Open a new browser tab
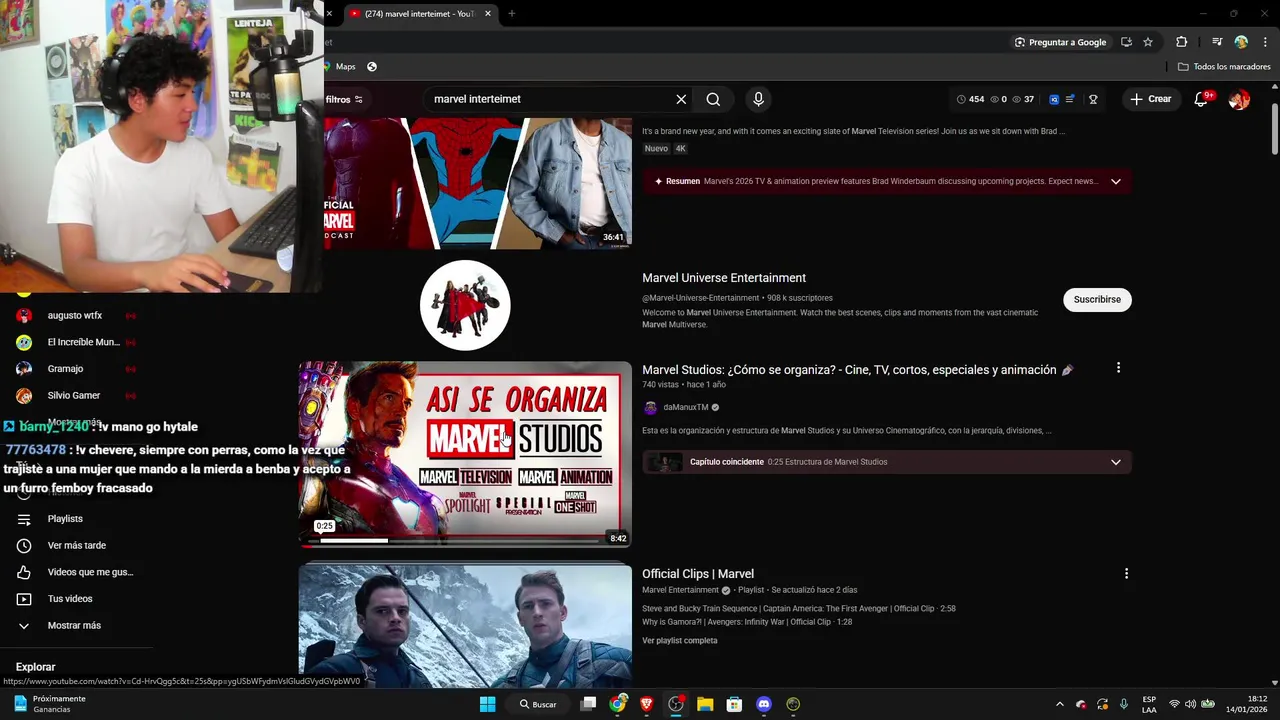Viewport: 1280px width, 720px height. 511,13
